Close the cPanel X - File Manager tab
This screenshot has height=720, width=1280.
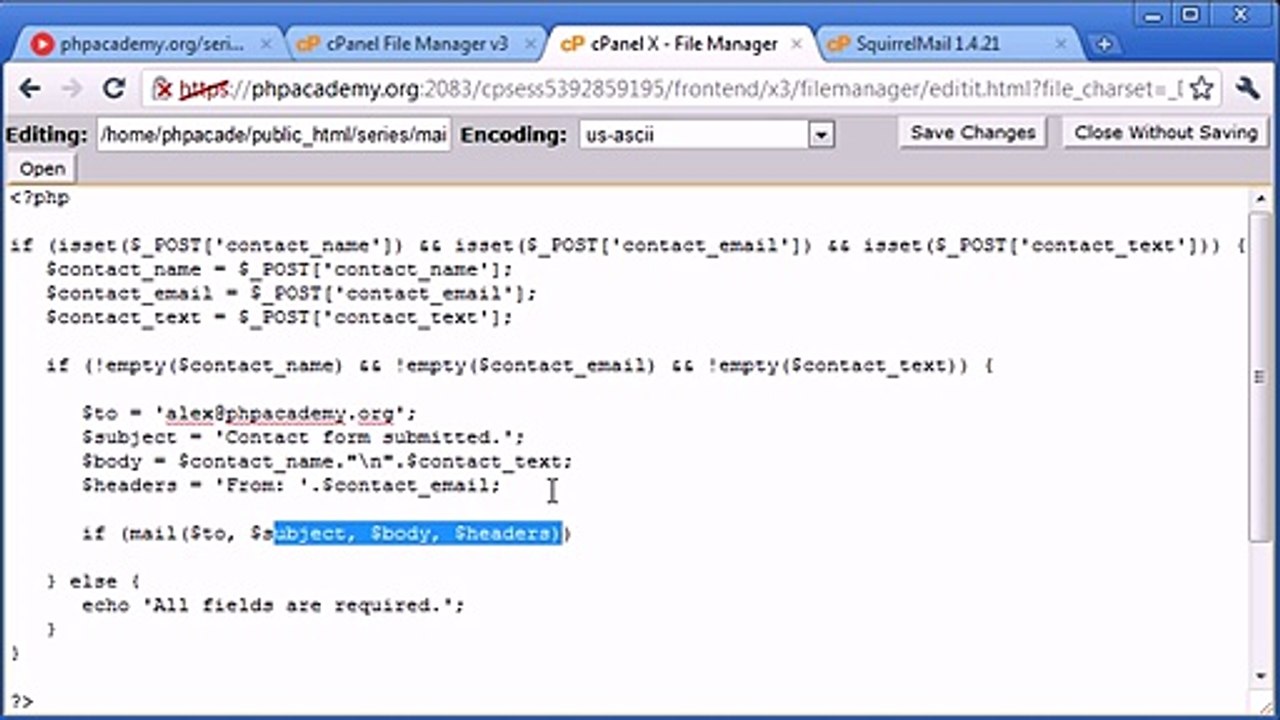click(796, 44)
